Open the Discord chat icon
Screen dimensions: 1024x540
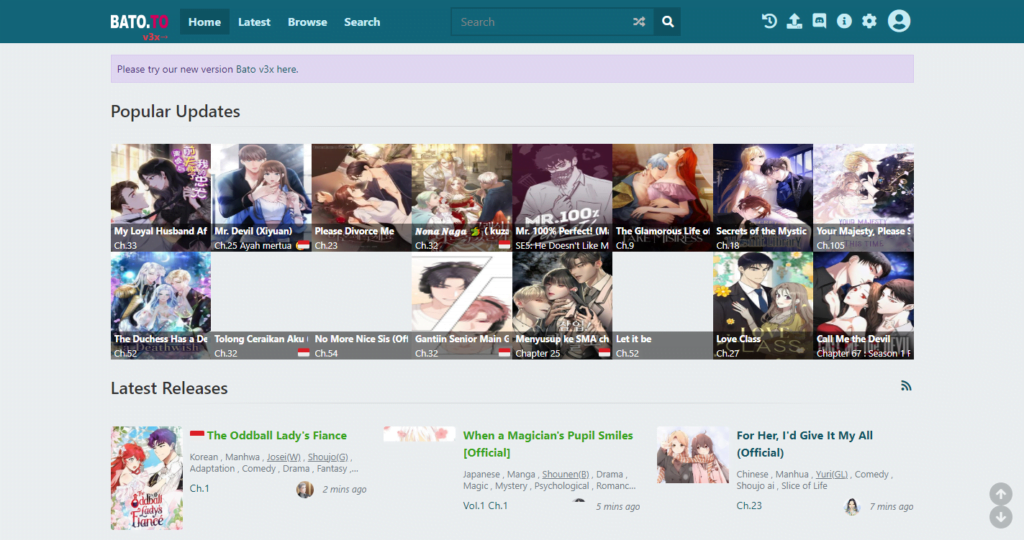pyautogui.click(x=819, y=21)
